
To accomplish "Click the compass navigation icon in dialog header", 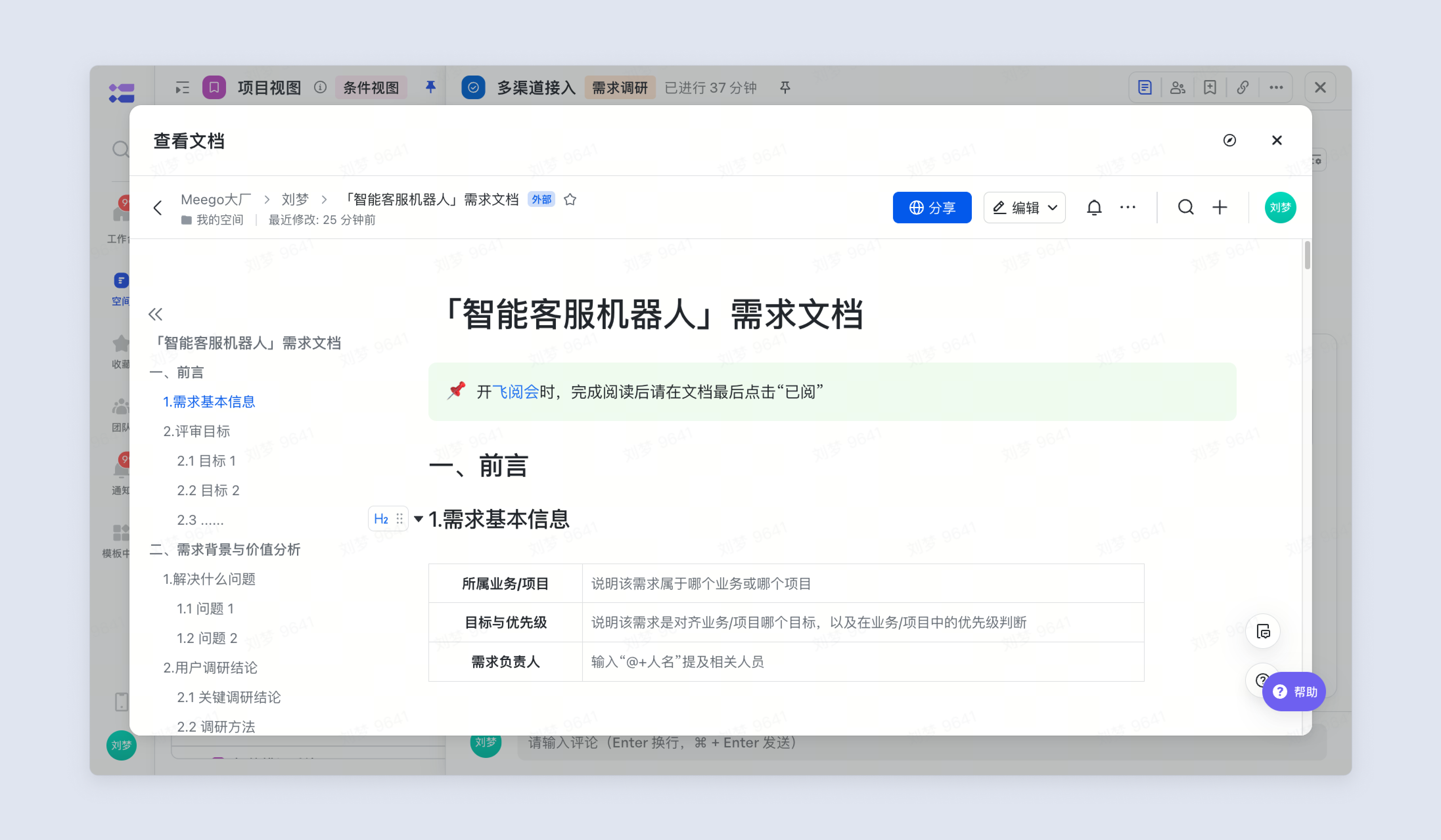I will point(1229,141).
